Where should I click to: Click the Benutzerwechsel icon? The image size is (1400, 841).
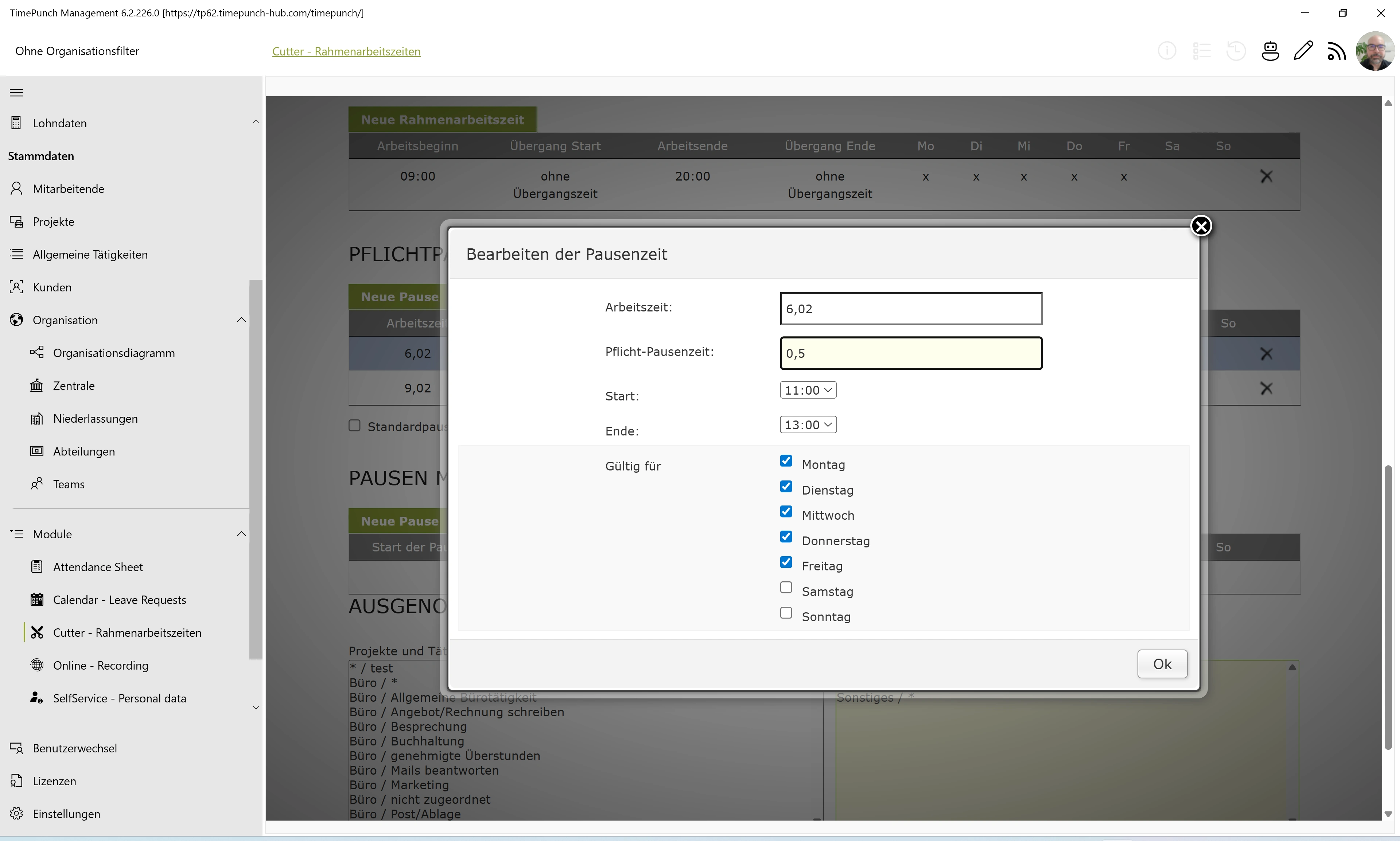(16, 748)
